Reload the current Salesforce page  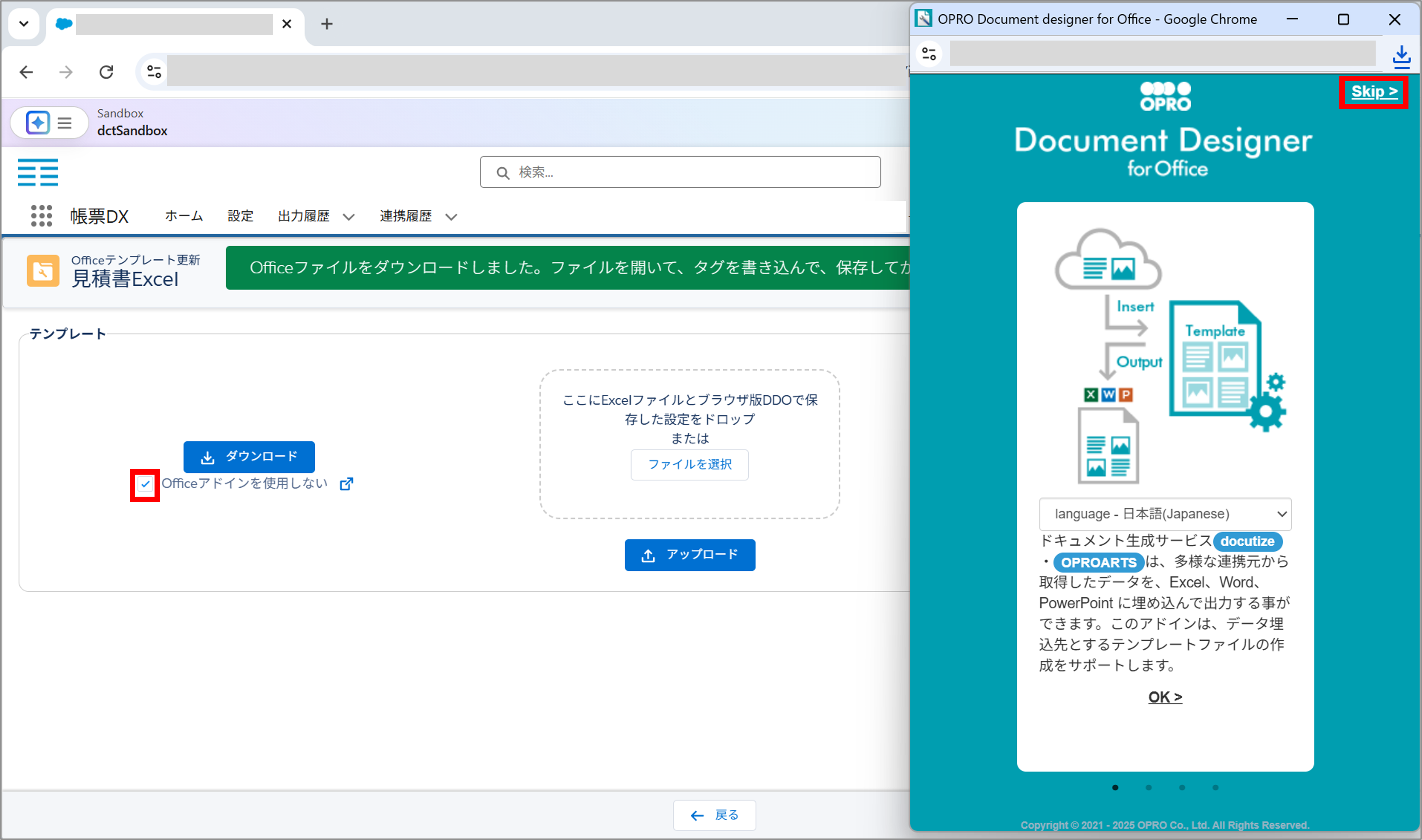(x=107, y=72)
